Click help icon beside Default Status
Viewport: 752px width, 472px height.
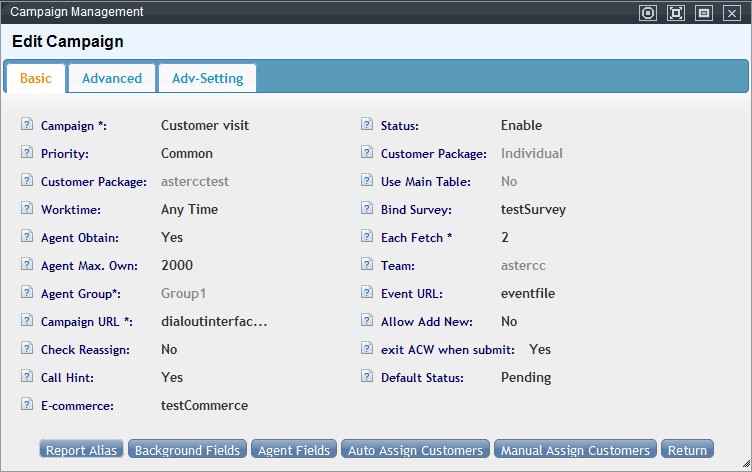point(366,378)
